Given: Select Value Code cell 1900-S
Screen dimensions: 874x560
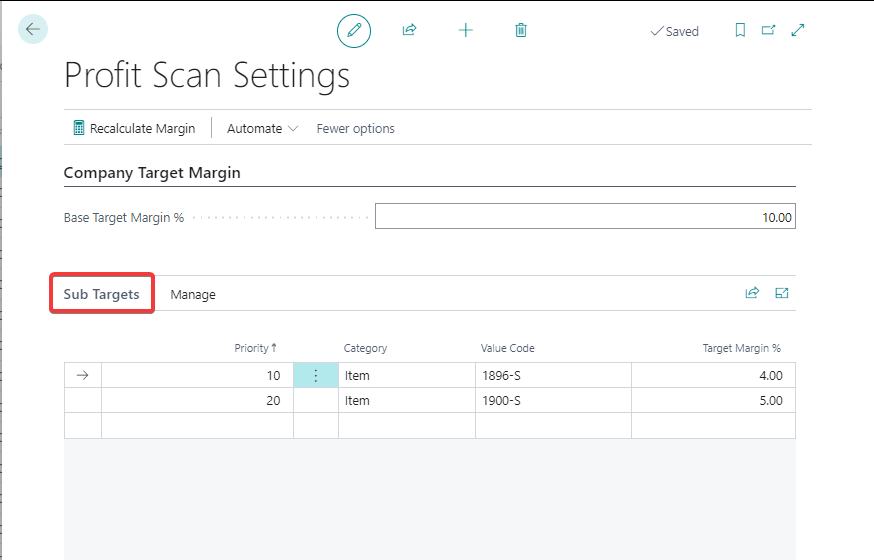Looking at the screenshot, I should tap(552, 401).
